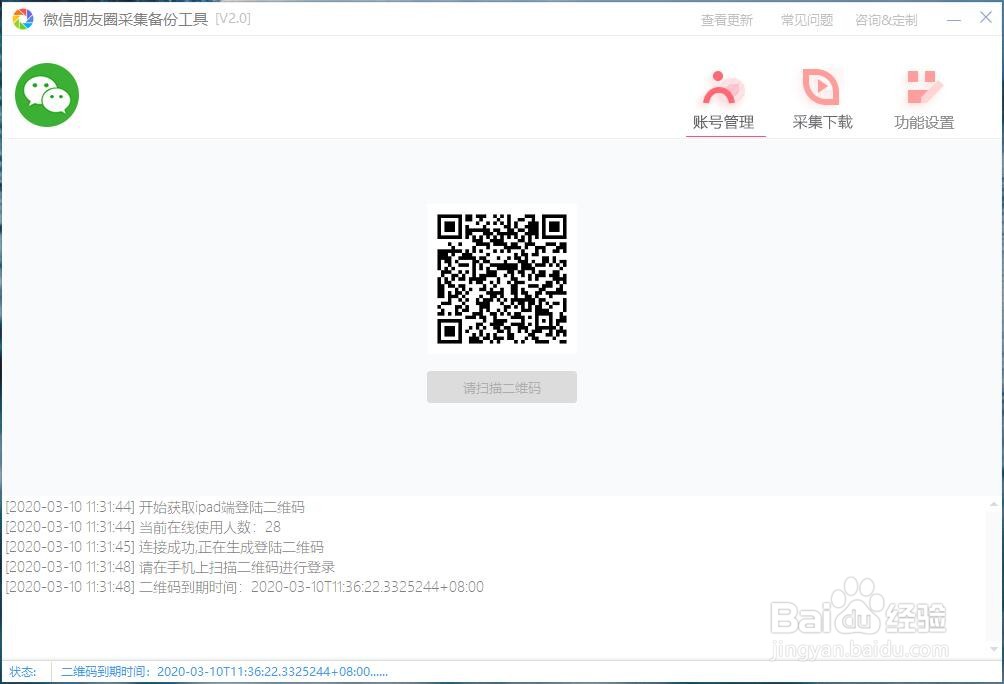The height and width of the screenshot is (684, 1004).
Task: Close the window with the X button
Action: click(x=986, y=18)
